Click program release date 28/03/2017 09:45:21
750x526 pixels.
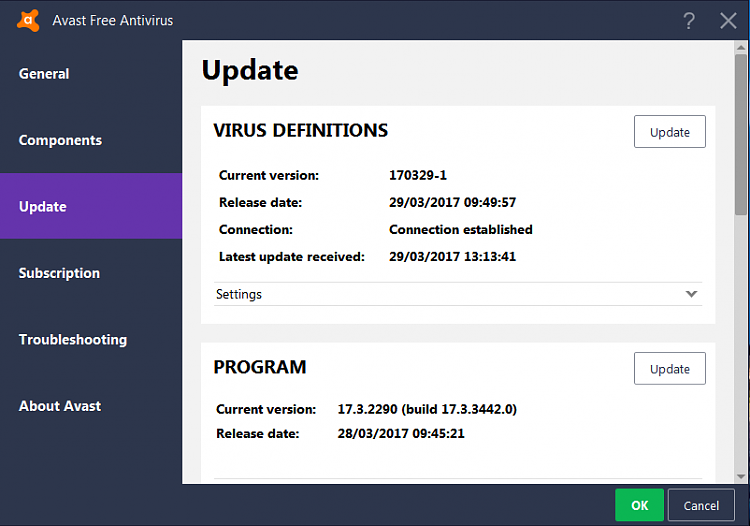point(401,433)
